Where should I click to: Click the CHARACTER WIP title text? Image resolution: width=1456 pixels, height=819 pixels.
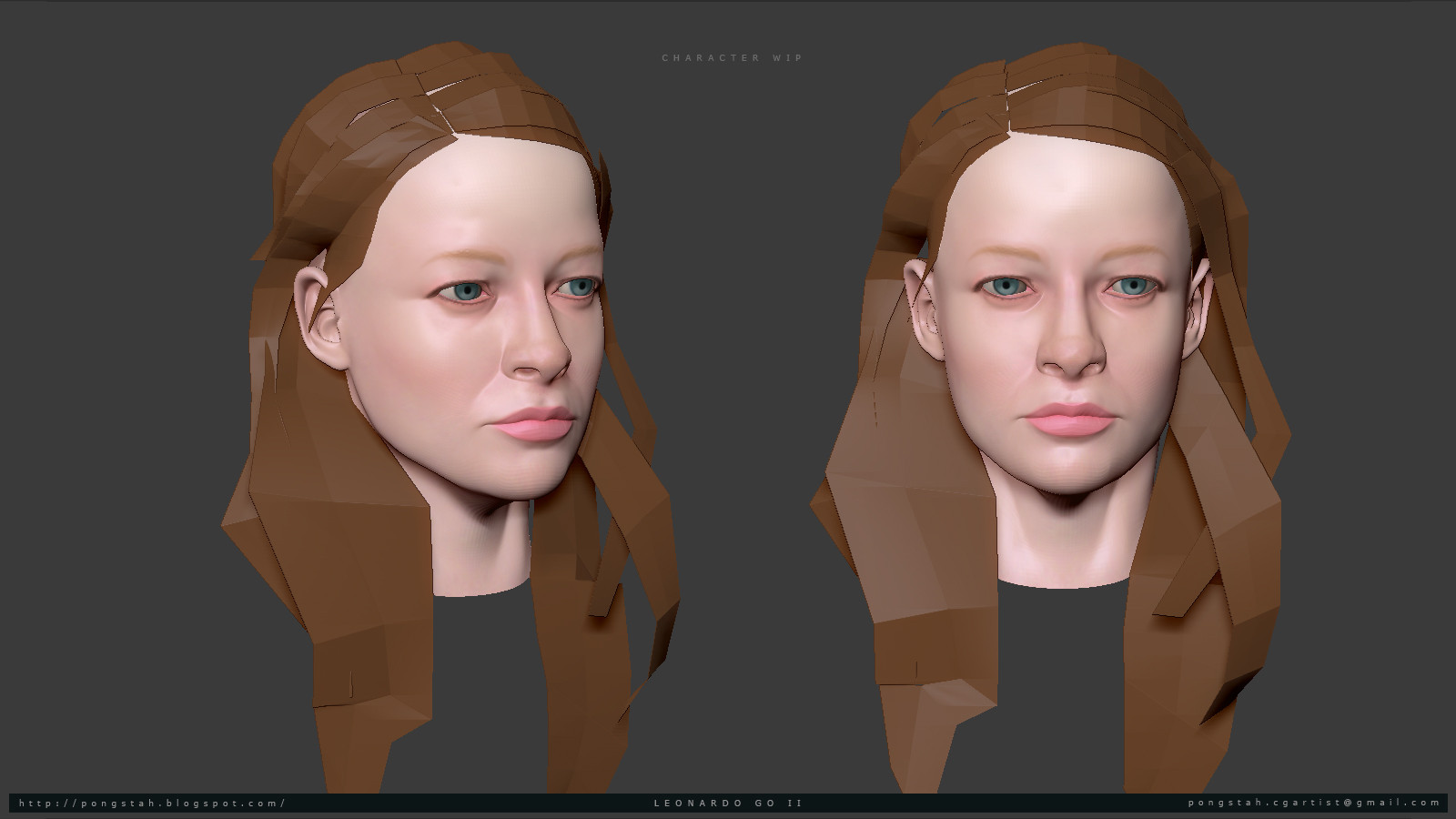tap(733, 57)
